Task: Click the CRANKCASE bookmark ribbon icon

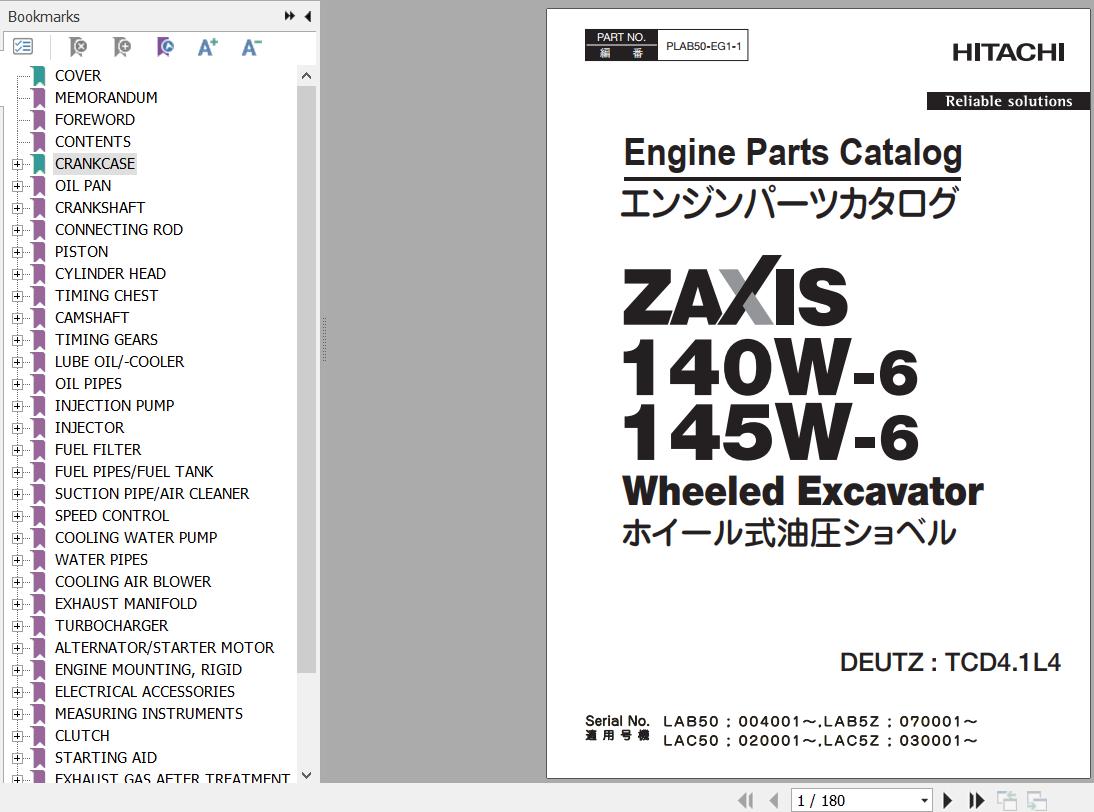Action: [x=39, y=163]
